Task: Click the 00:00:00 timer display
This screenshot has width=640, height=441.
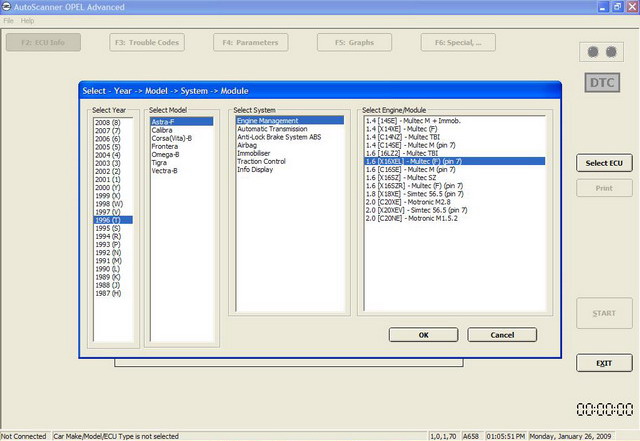Action: tap(604, 409)
